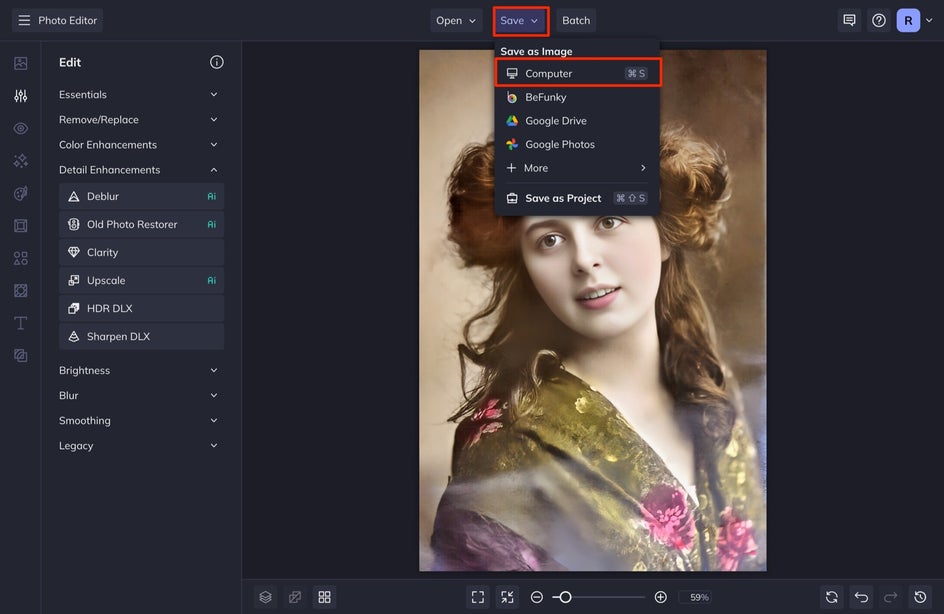Click the zoom slider handle
The width and height of the screenshot is (944, 614).
tap(565, 597)
